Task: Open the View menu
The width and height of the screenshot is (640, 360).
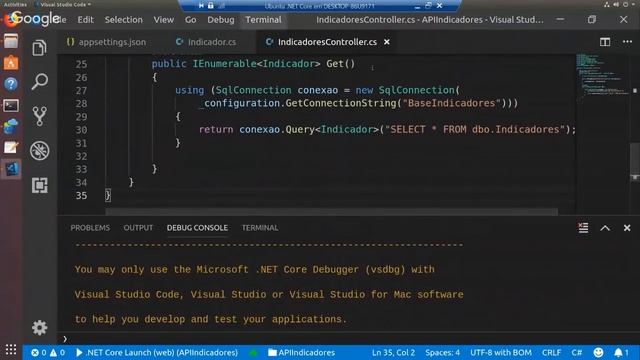Action: pos(164,20)
